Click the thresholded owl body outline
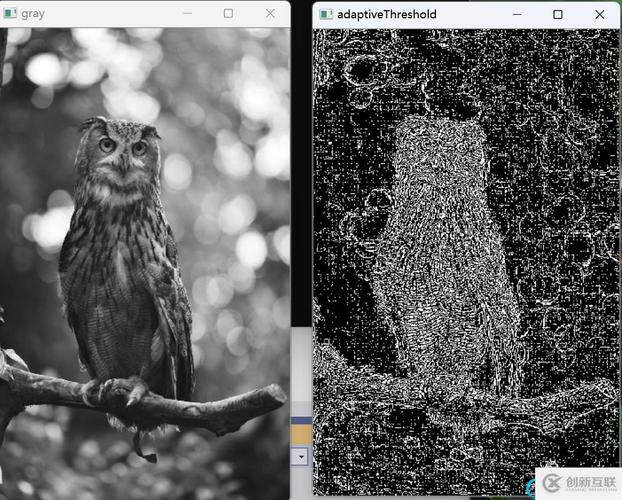Image resolution: width=622 pixels, height=500 pixels. [x=445, y=260]
